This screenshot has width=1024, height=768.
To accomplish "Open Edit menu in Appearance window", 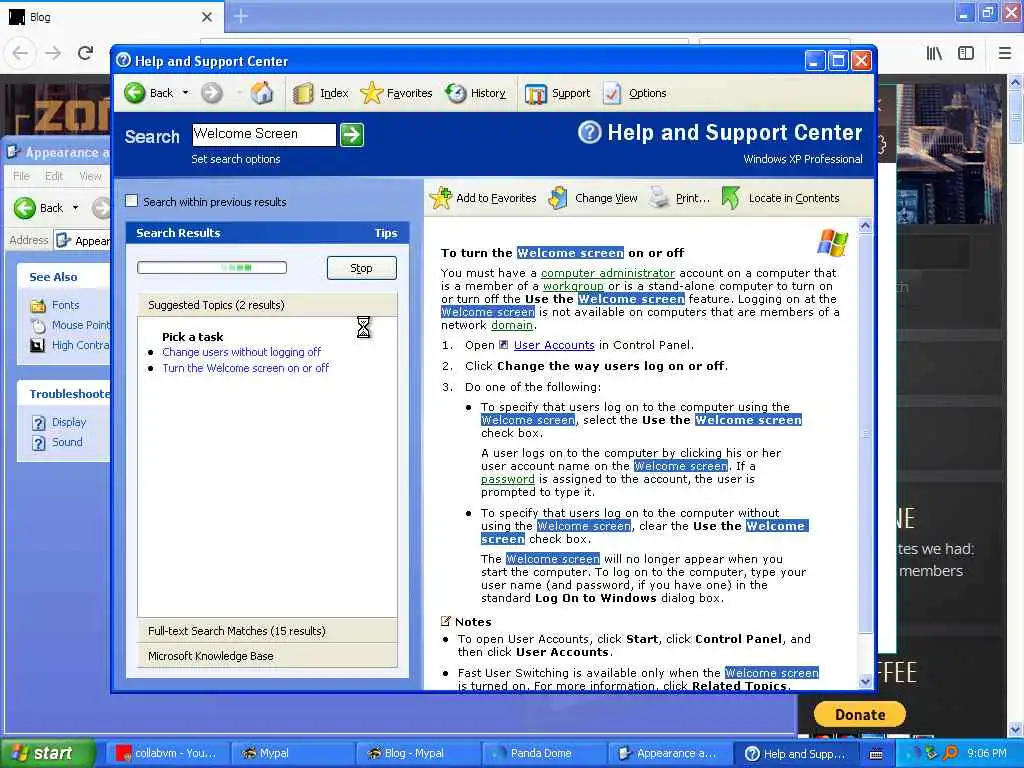I will [x=54, y=176].
